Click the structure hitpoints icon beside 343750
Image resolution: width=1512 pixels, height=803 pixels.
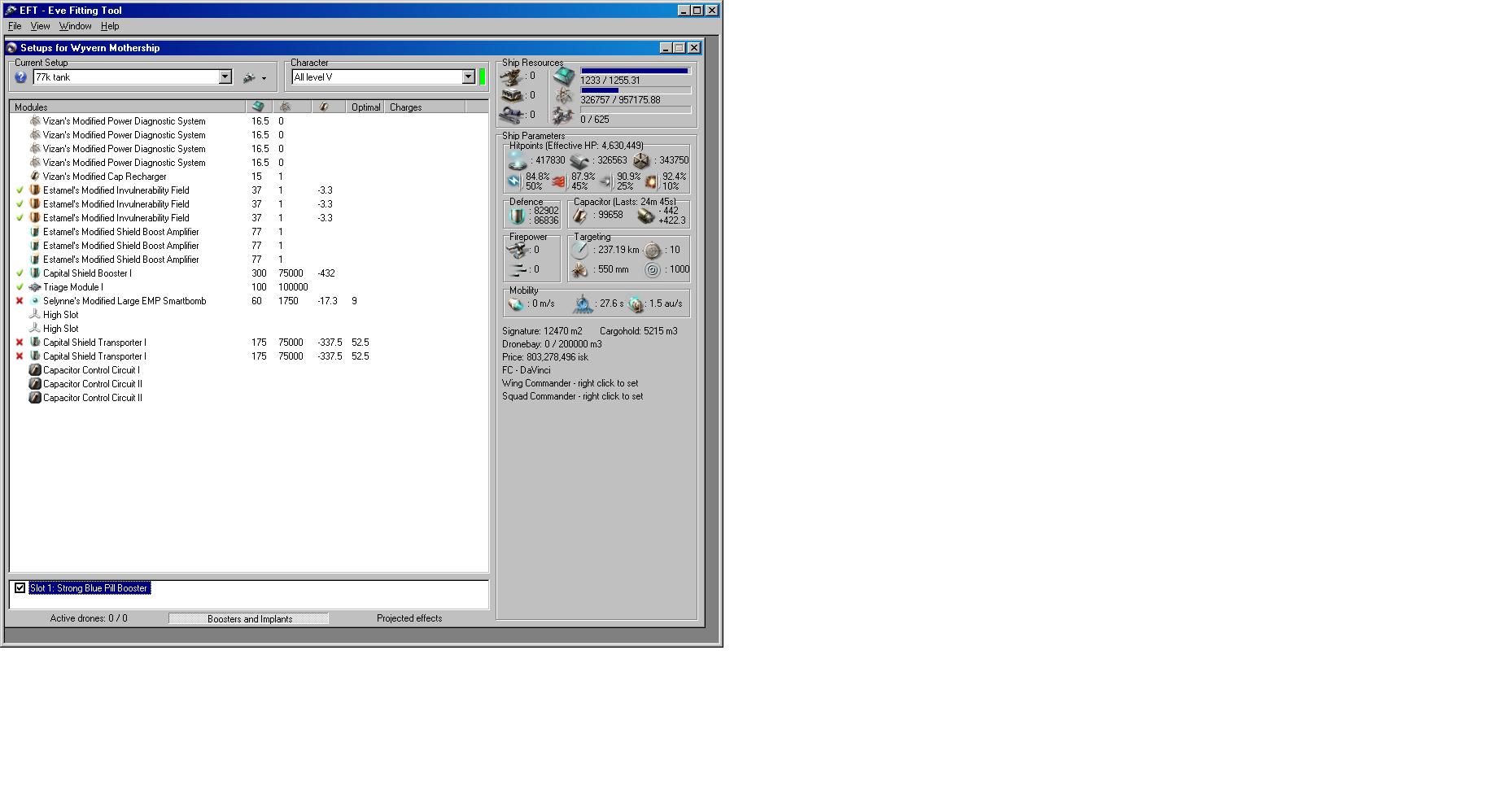pyautogui.click(x=642, y=161)
